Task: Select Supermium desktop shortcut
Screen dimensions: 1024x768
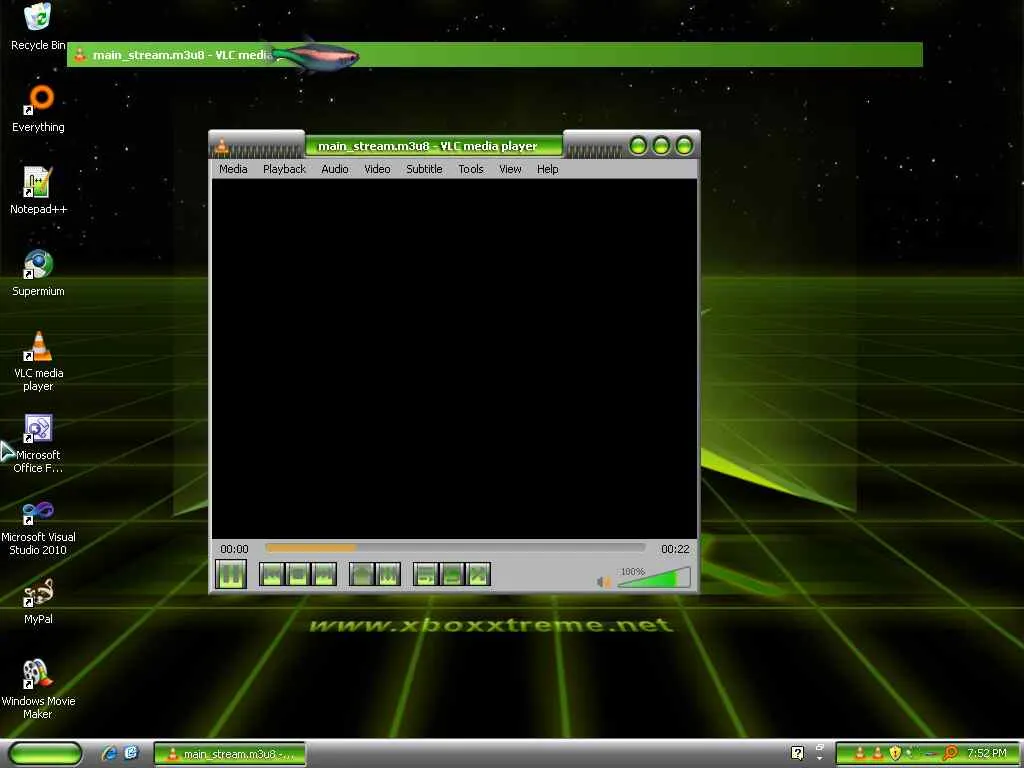Action: (38, 274)
